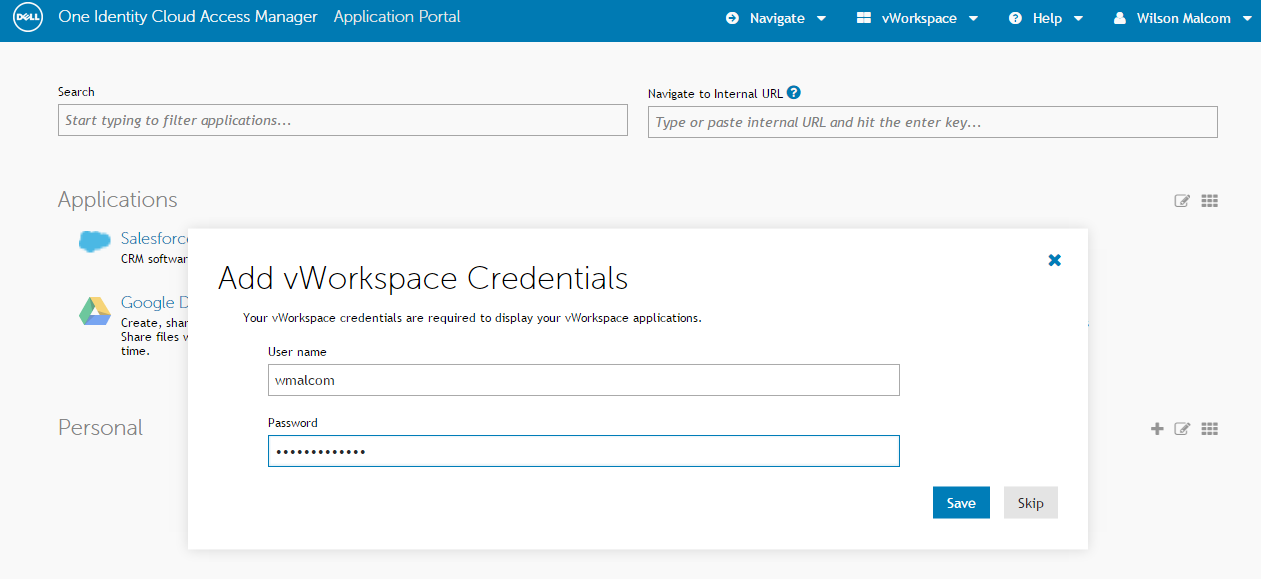The image size is (1261, 579).
Task: Open the Help dropdown menu
Action: (1045, 18)
